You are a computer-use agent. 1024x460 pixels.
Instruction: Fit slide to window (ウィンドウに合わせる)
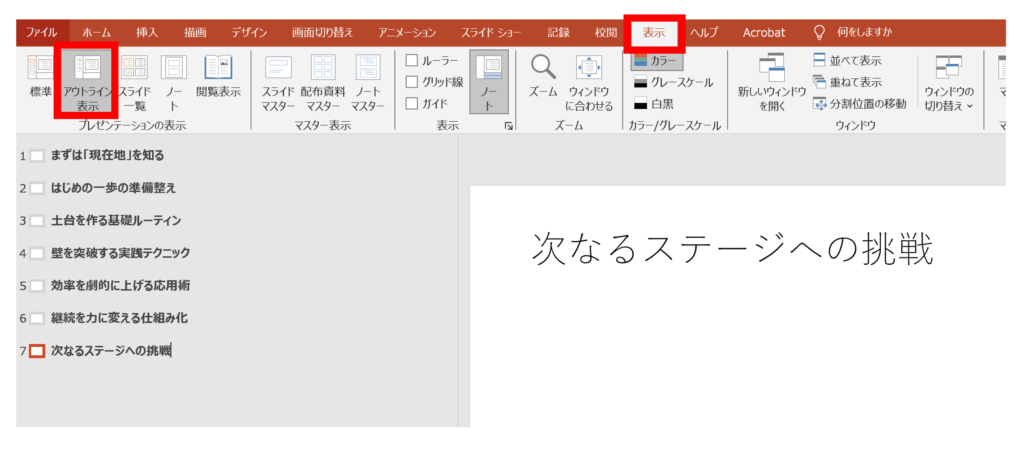[589, 82]
